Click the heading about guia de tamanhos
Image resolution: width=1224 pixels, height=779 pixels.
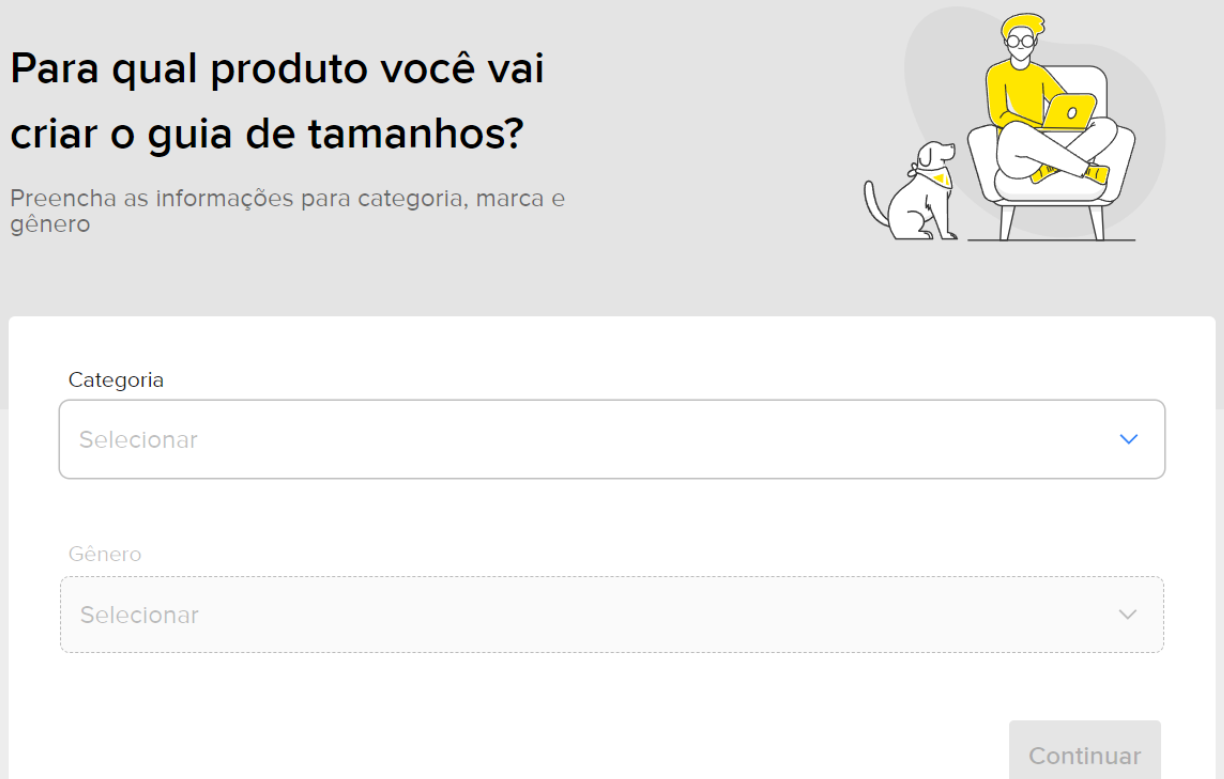(x=277, y=102)
